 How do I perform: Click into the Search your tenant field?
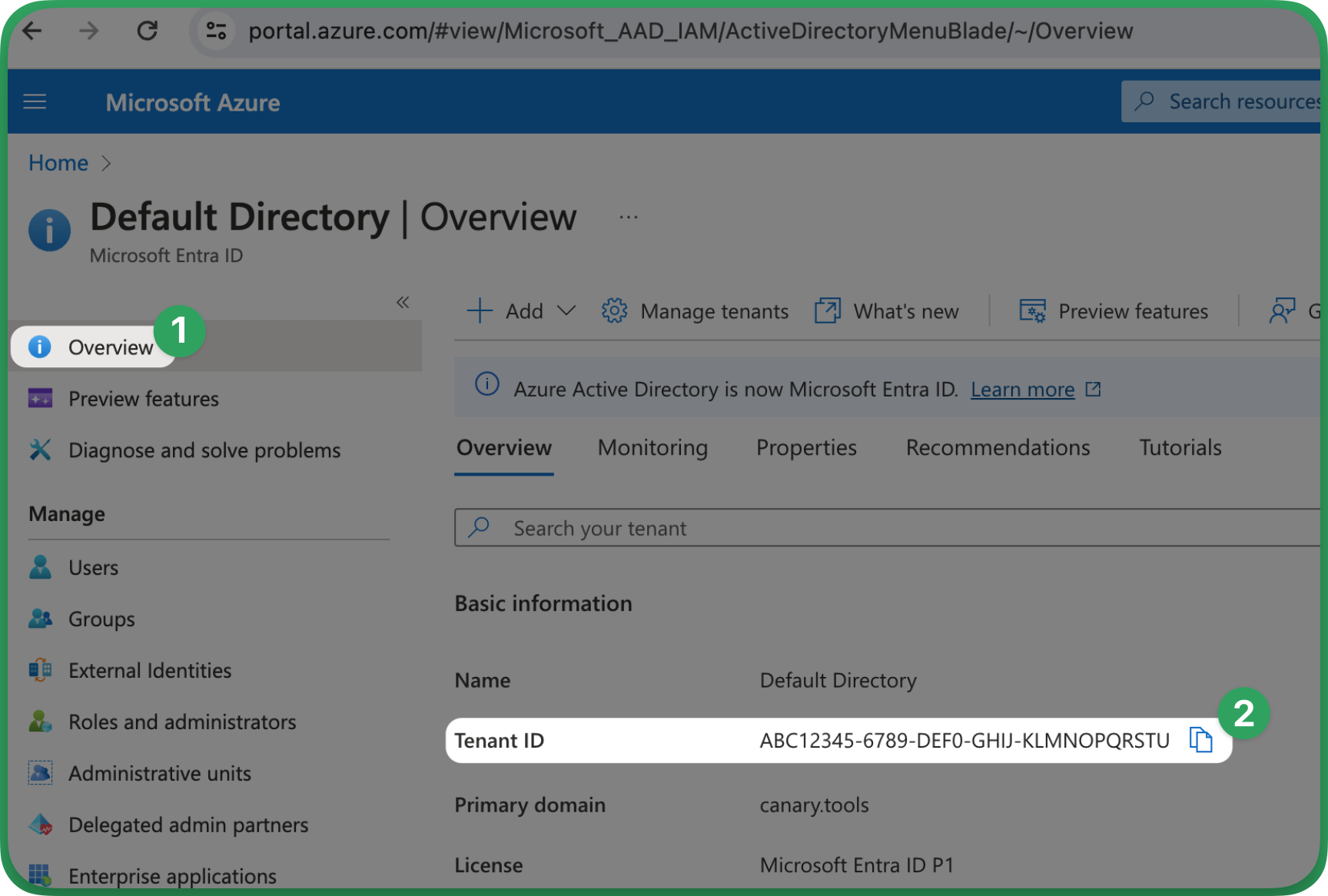click(x=887, y=528)
